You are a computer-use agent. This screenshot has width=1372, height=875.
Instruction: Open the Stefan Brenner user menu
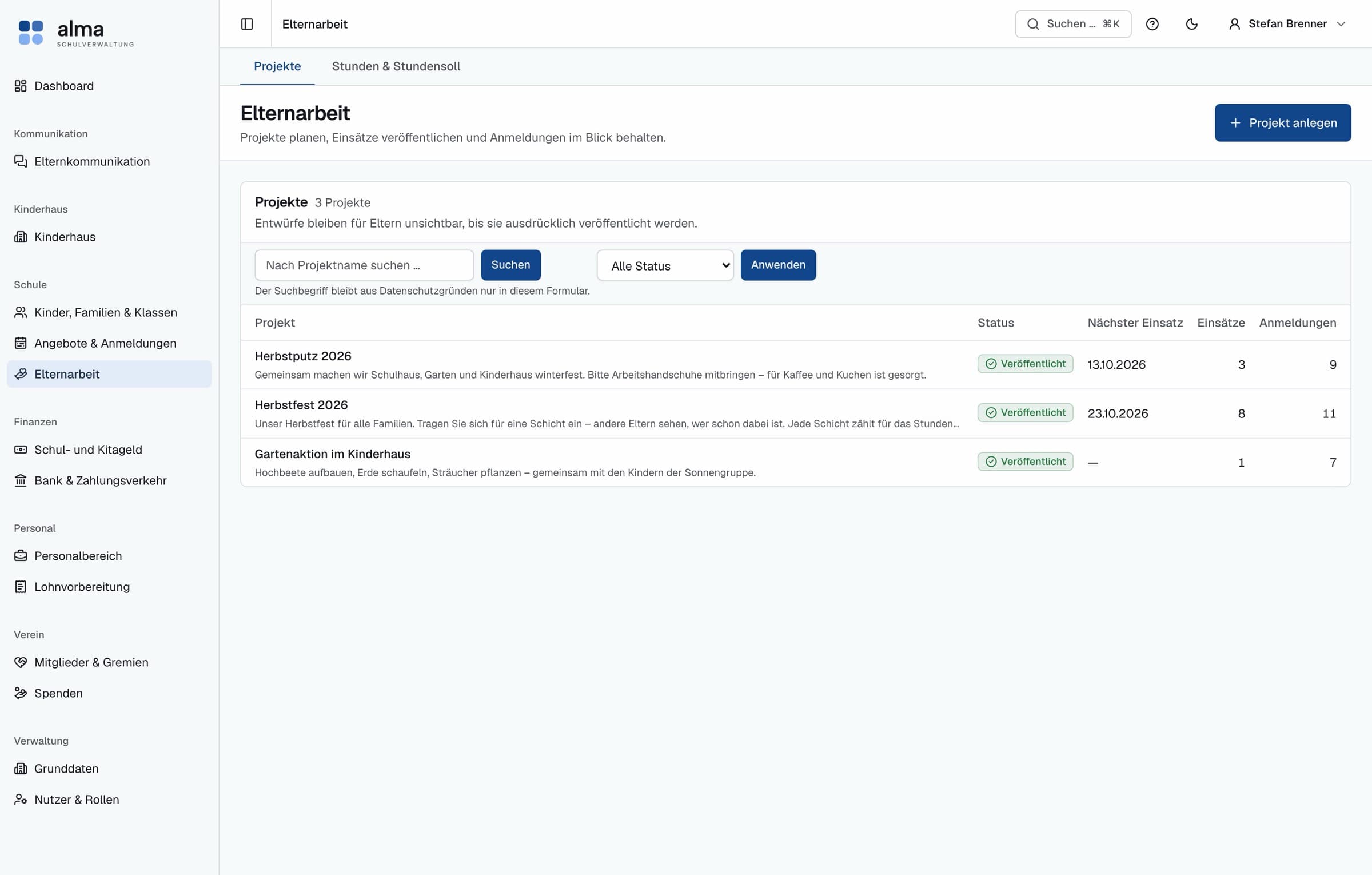pyautogui.click(x=1287, y=24)
